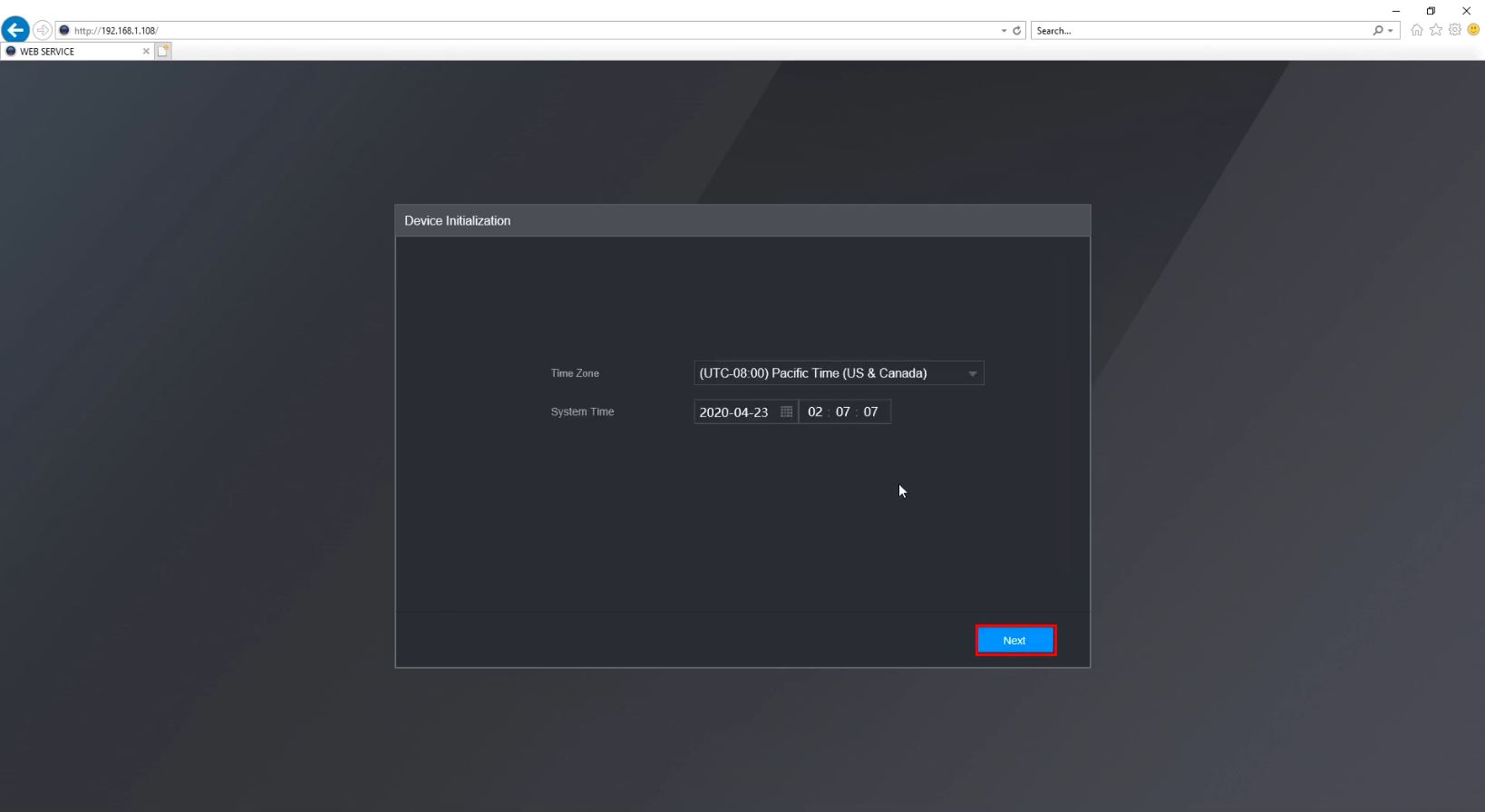
Task: Select the hours value 02
Action: (x=815, y=411)
